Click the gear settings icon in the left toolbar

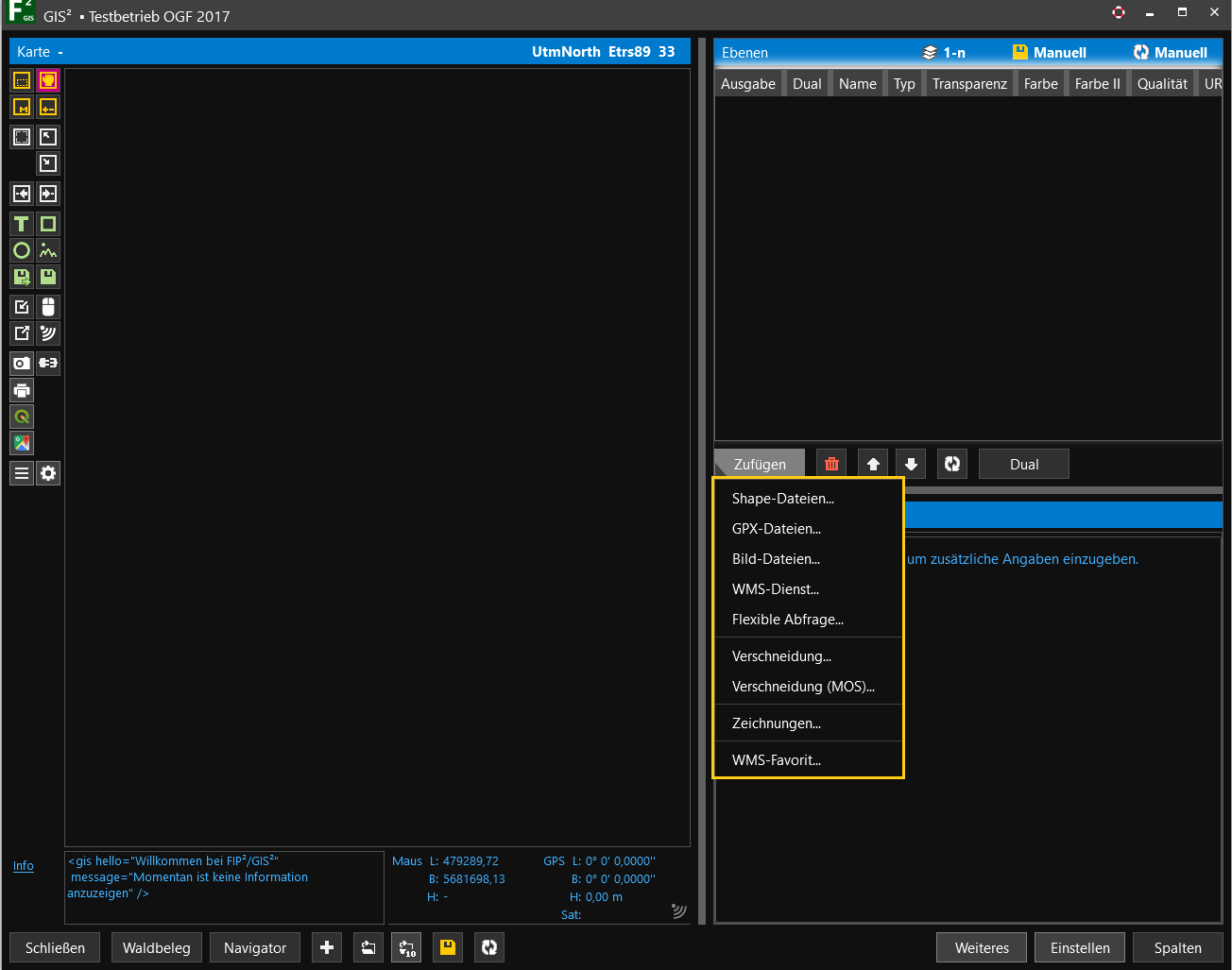pos(48,473)
